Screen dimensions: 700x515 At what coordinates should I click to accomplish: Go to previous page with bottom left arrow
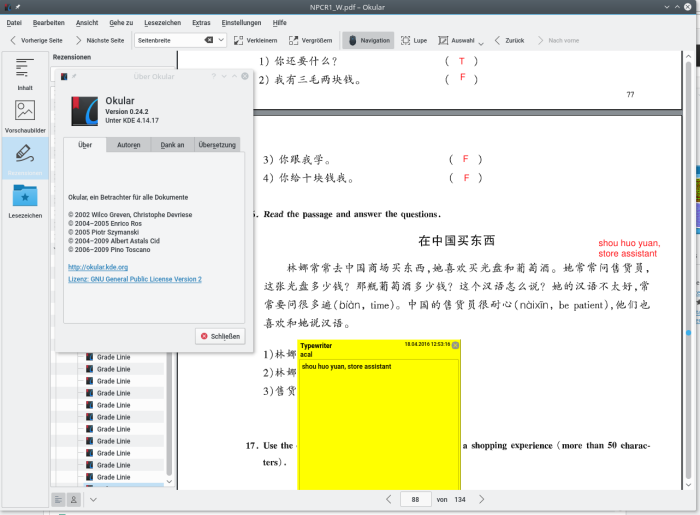(x=389, y=499)
